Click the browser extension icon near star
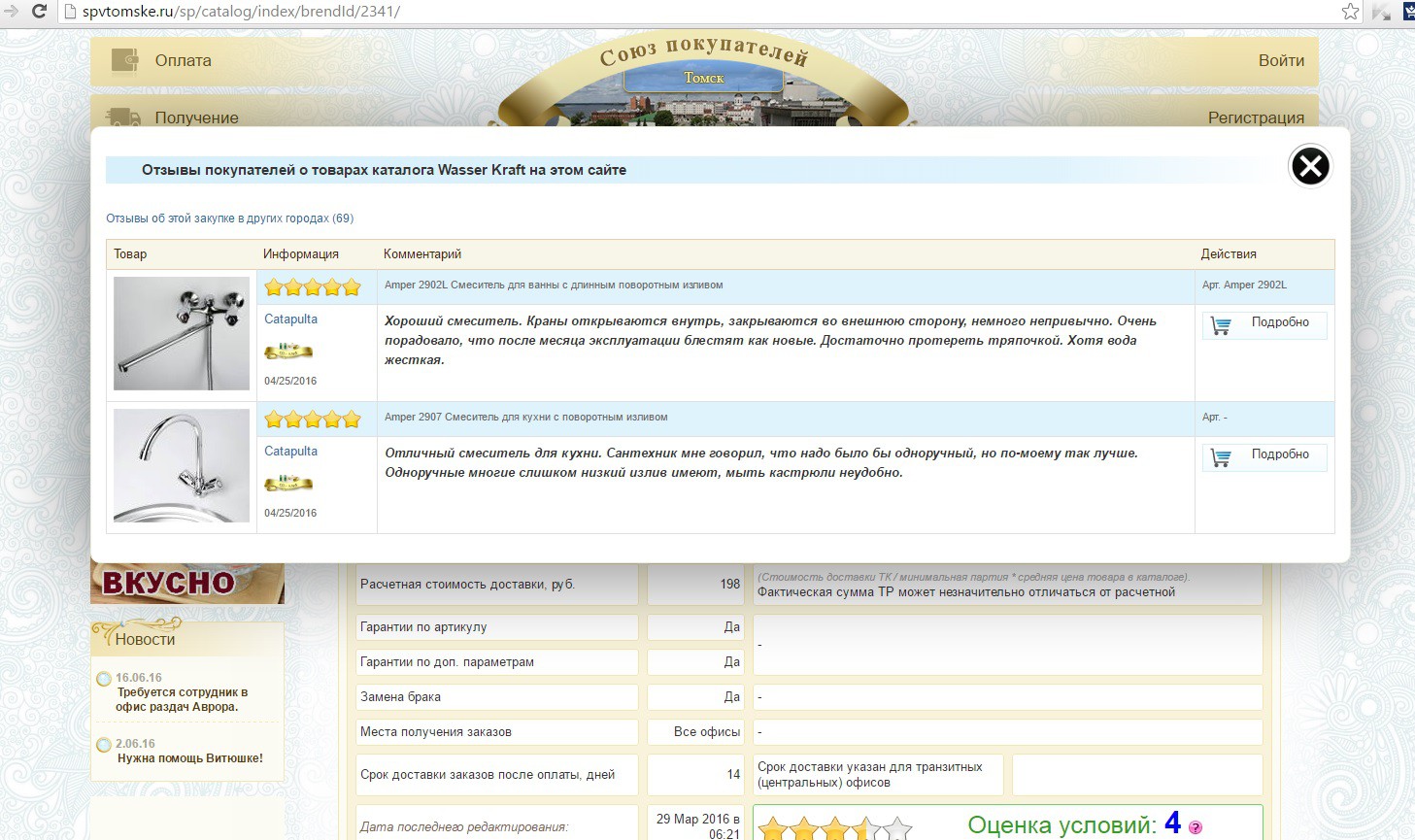The height and width of the screenshot is (840, 1415). click(1381, 12)
